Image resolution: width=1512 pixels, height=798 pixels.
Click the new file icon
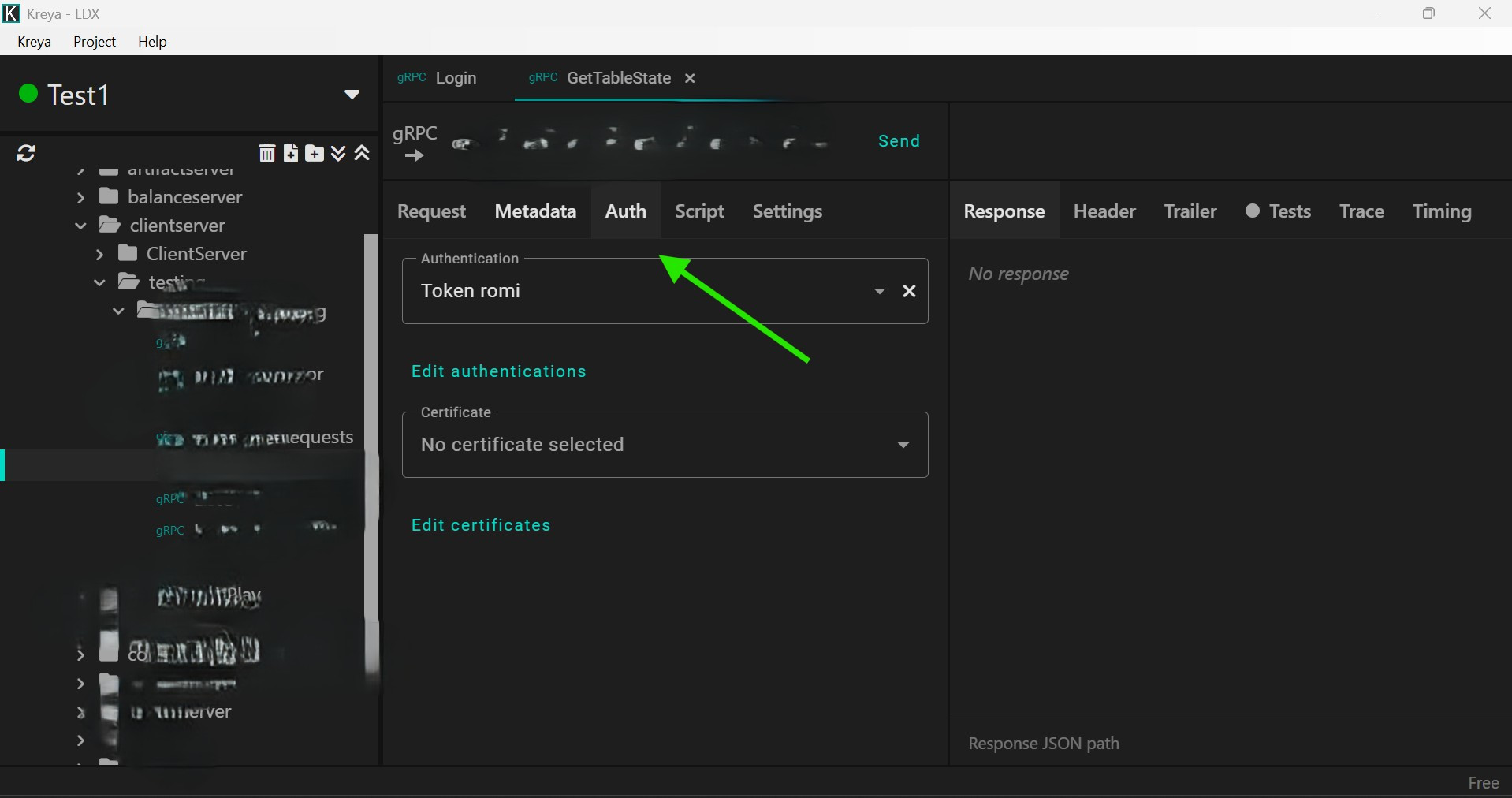coord(291,153)
